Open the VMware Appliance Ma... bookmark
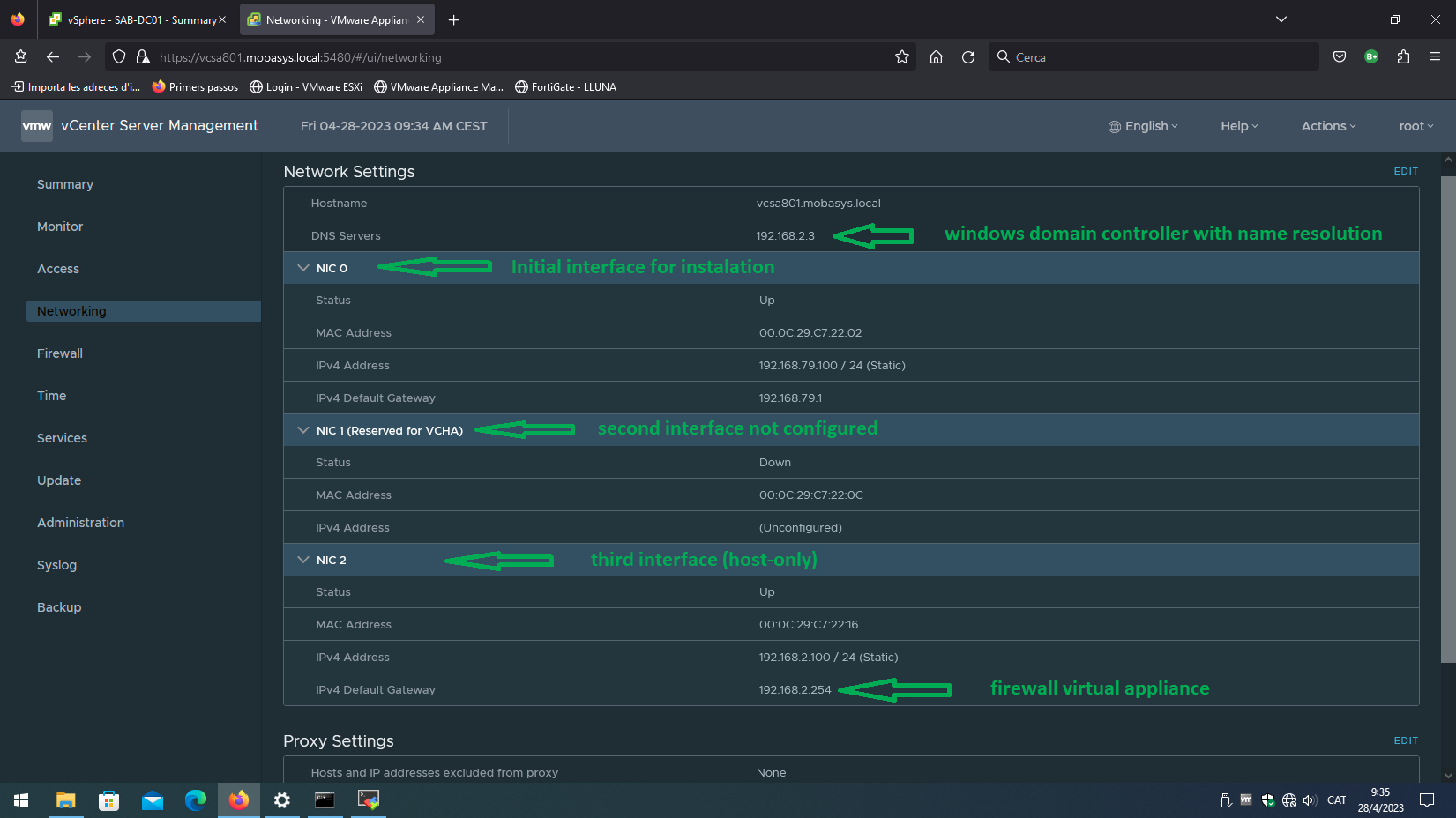 (x=438, y=86)
